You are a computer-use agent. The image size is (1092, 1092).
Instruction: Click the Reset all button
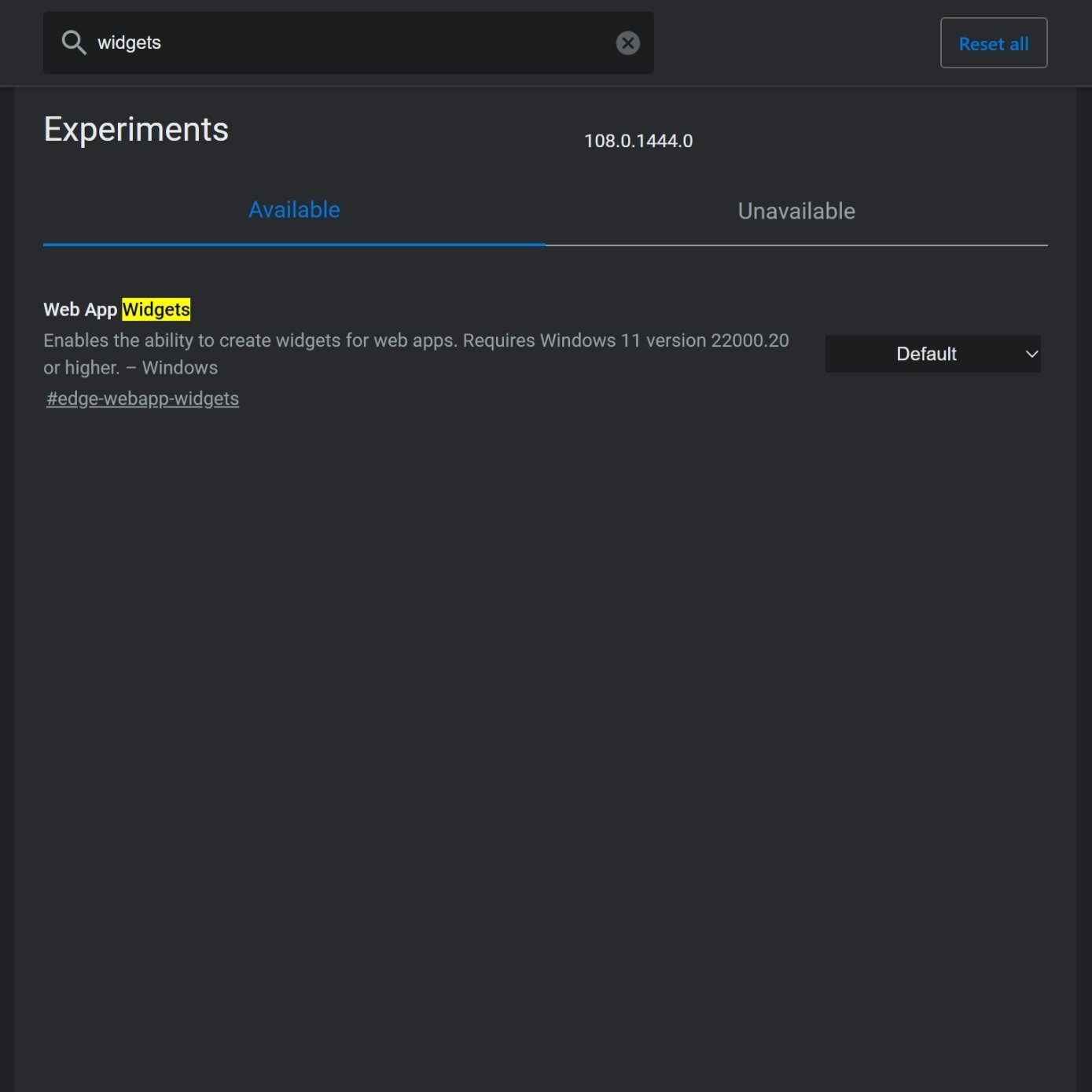point(994,43)
